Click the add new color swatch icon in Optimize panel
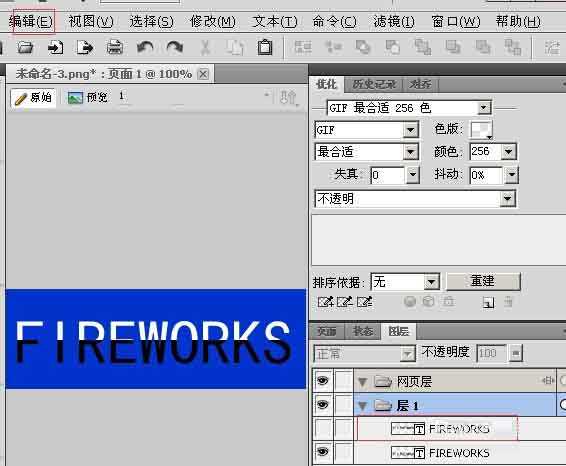 pyautogui.click(x=488, y=302)
